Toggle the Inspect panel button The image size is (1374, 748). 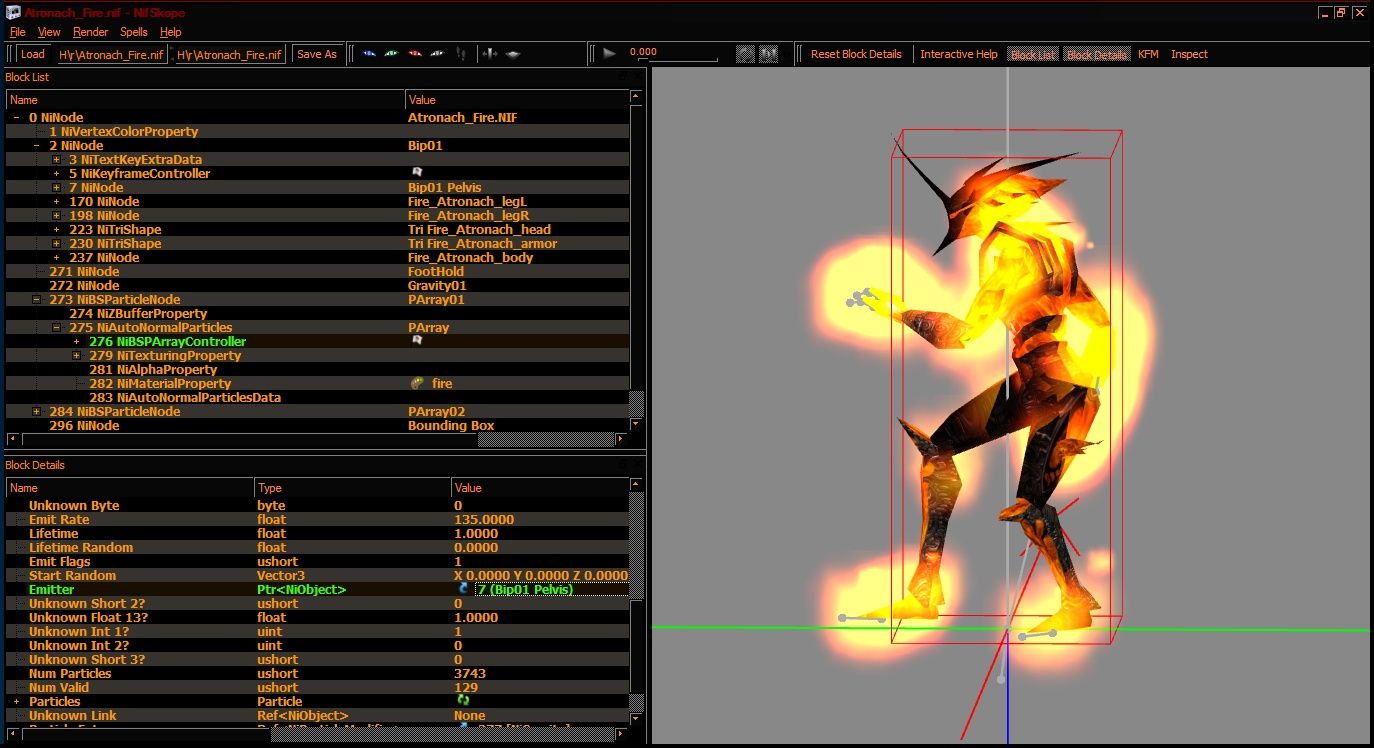point(1189,54)
